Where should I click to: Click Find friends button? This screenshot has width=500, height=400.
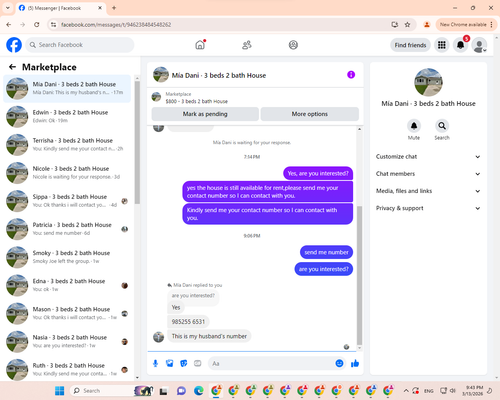(410, 45)
